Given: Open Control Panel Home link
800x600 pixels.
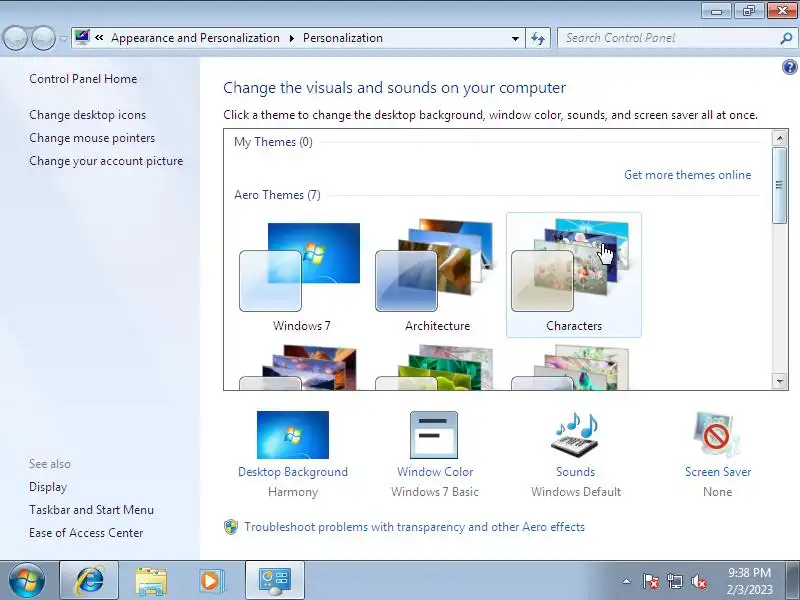Looking at the screenshot, I should tap(83, 79).
